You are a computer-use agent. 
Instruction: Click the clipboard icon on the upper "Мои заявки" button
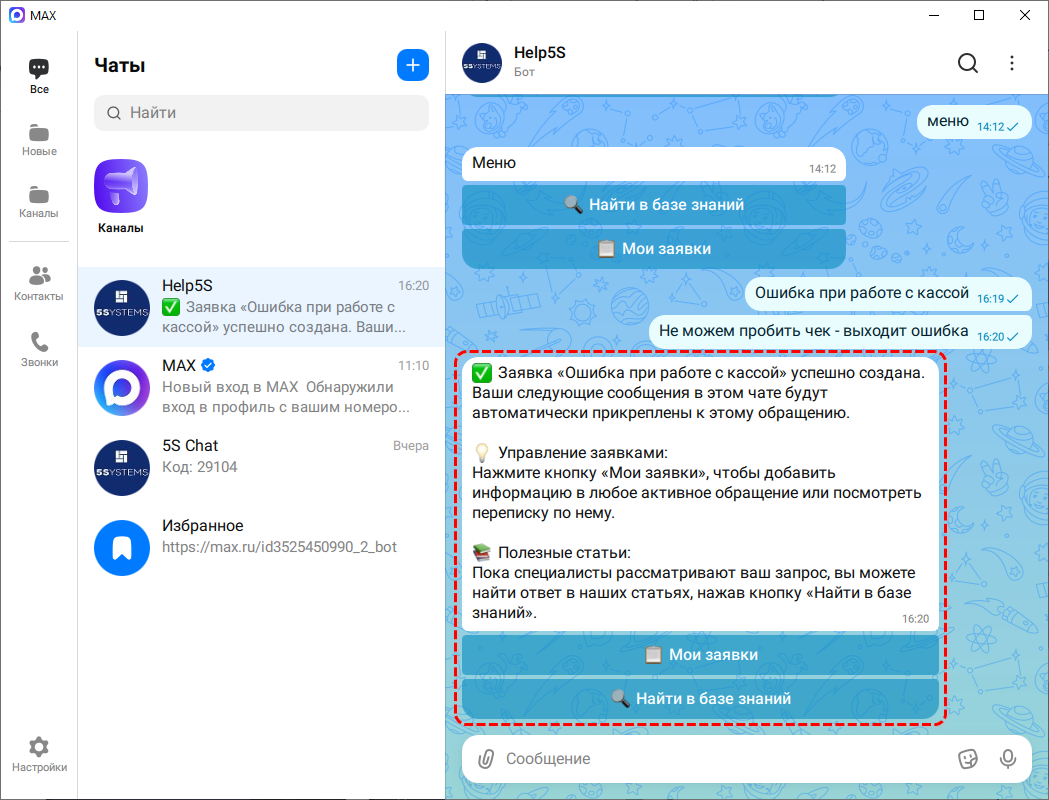[606, 249]
